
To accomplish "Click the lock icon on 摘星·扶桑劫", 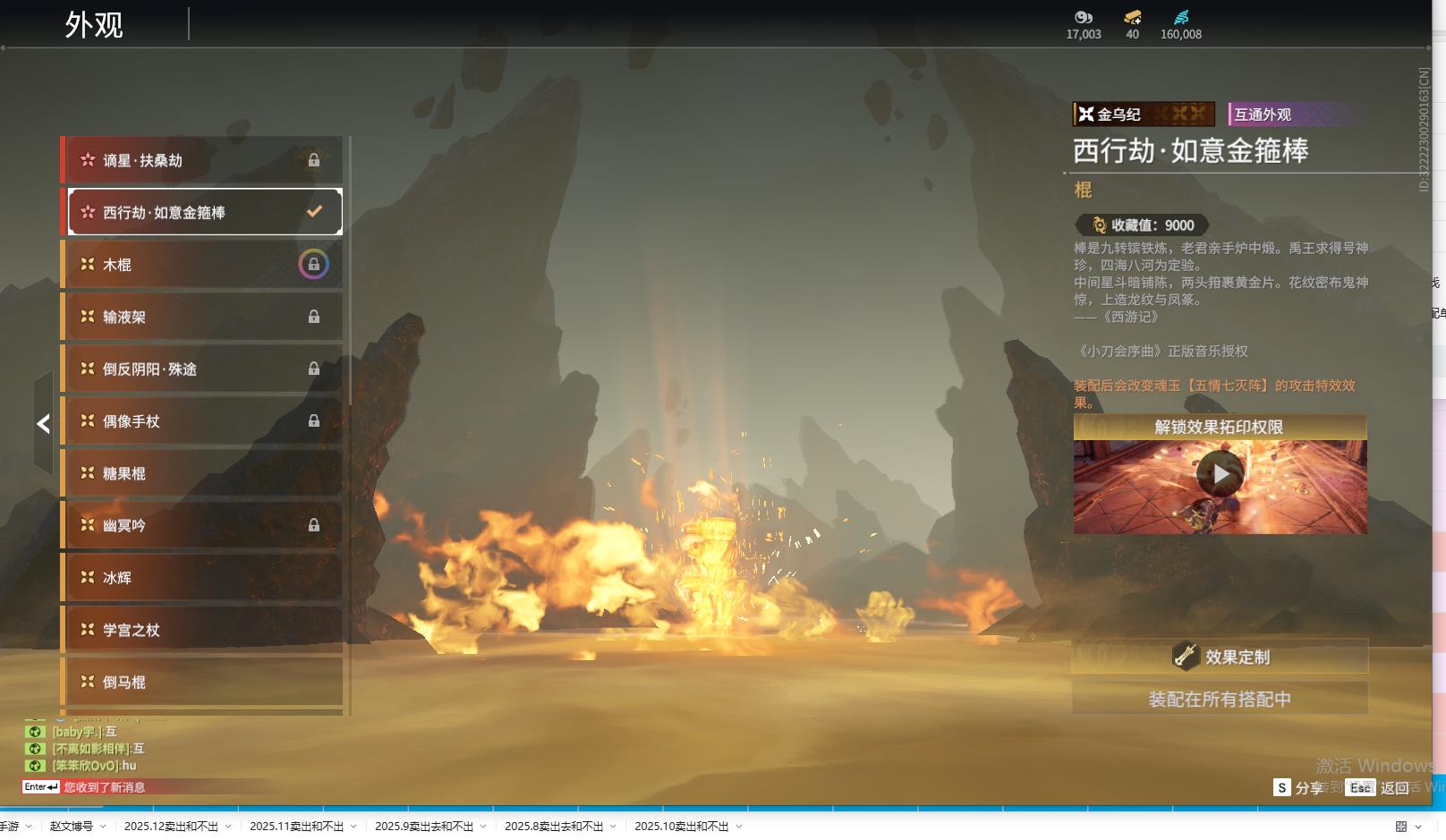I will coord(314,160).
